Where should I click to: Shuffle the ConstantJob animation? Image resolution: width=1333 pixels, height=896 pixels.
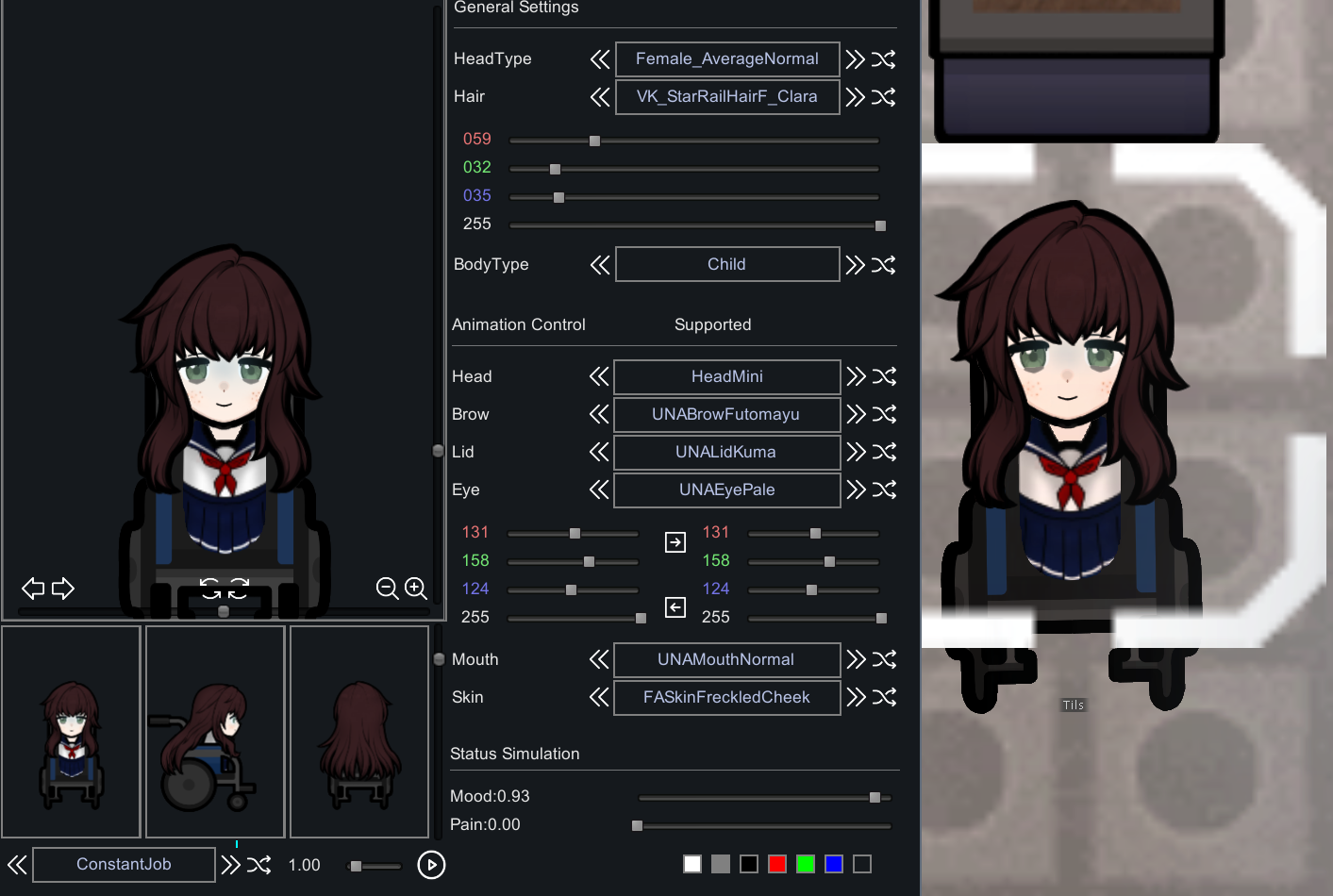click(259, 865)
